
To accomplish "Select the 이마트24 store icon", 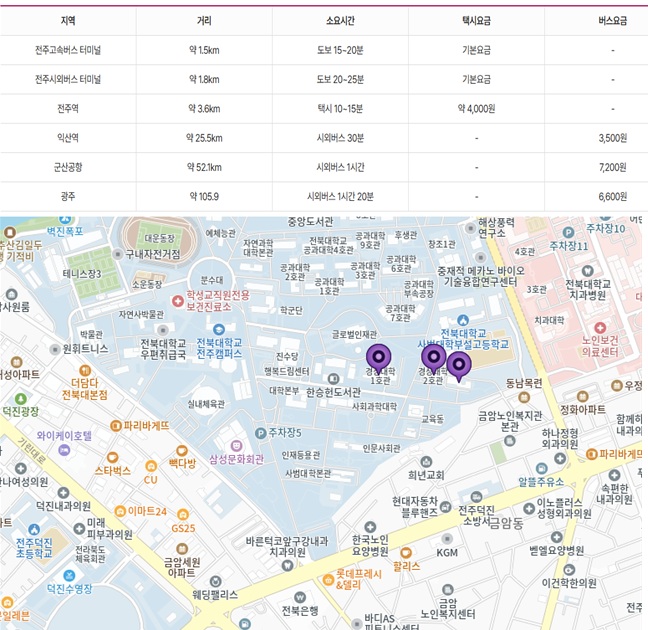I will click(118, 512).
